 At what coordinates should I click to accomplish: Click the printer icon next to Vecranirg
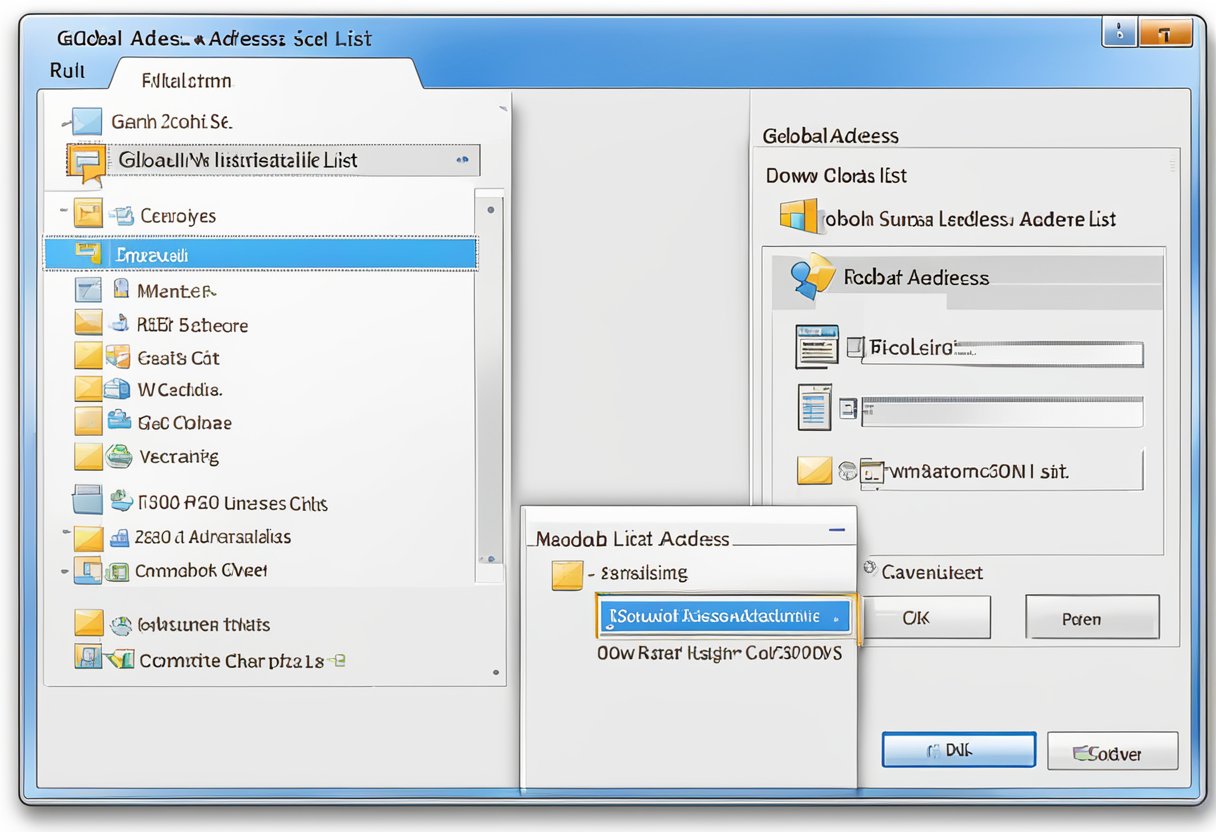pos(119,457)
